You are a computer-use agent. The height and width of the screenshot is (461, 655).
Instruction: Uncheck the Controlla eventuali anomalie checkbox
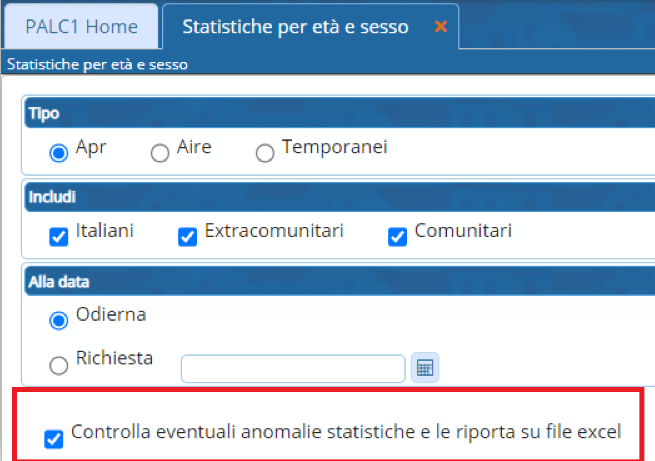pos(54,438)
